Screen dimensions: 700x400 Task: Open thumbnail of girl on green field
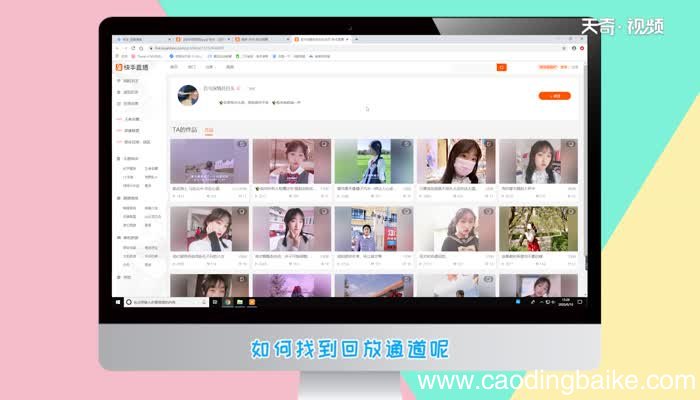pos(374,161)
